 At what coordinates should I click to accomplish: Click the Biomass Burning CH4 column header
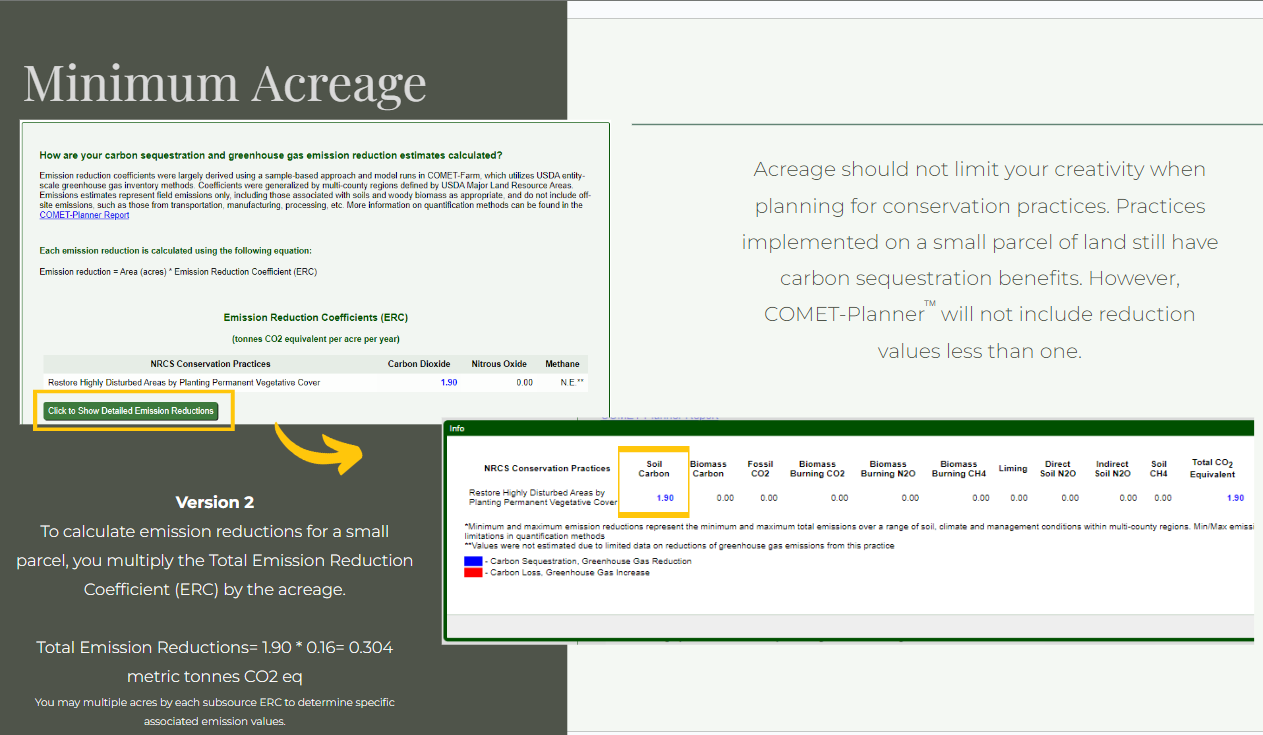coord(959,468)
